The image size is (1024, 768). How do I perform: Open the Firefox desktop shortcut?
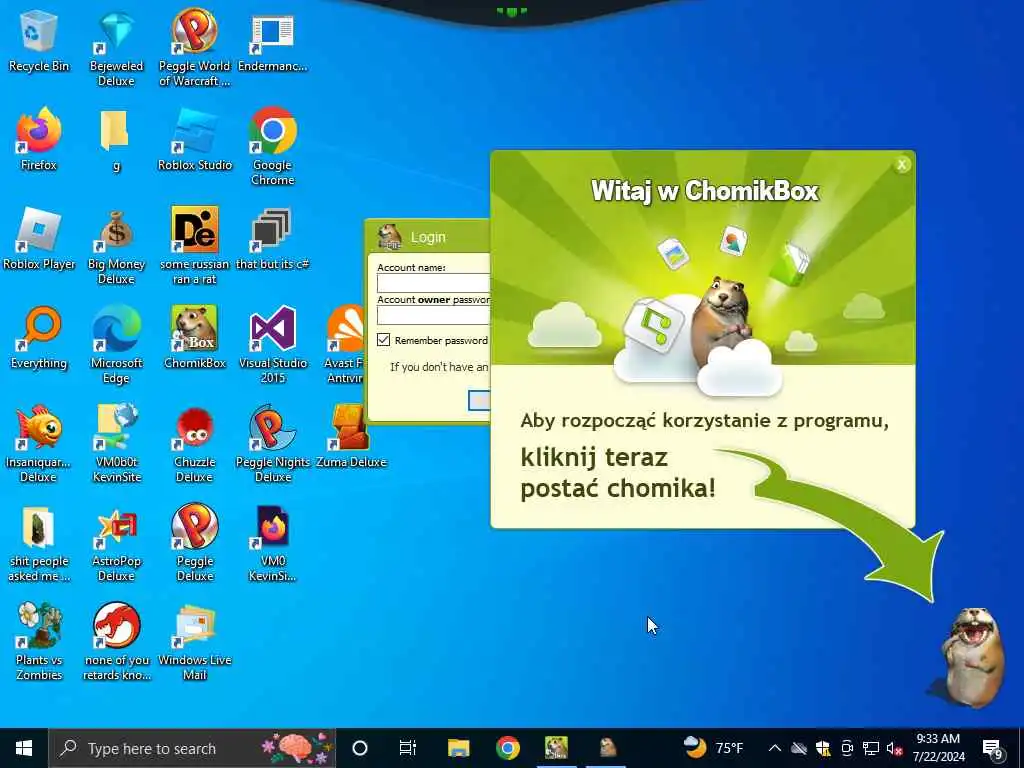click(x=39, y=140)
